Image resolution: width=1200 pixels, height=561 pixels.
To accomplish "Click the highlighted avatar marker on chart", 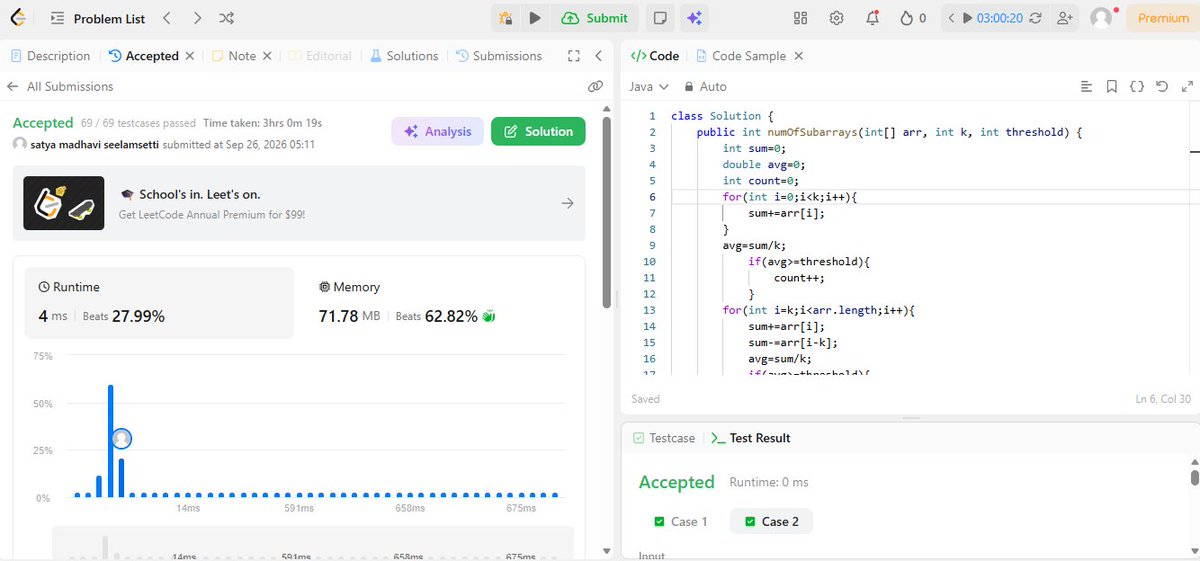I will coord(121,438).
